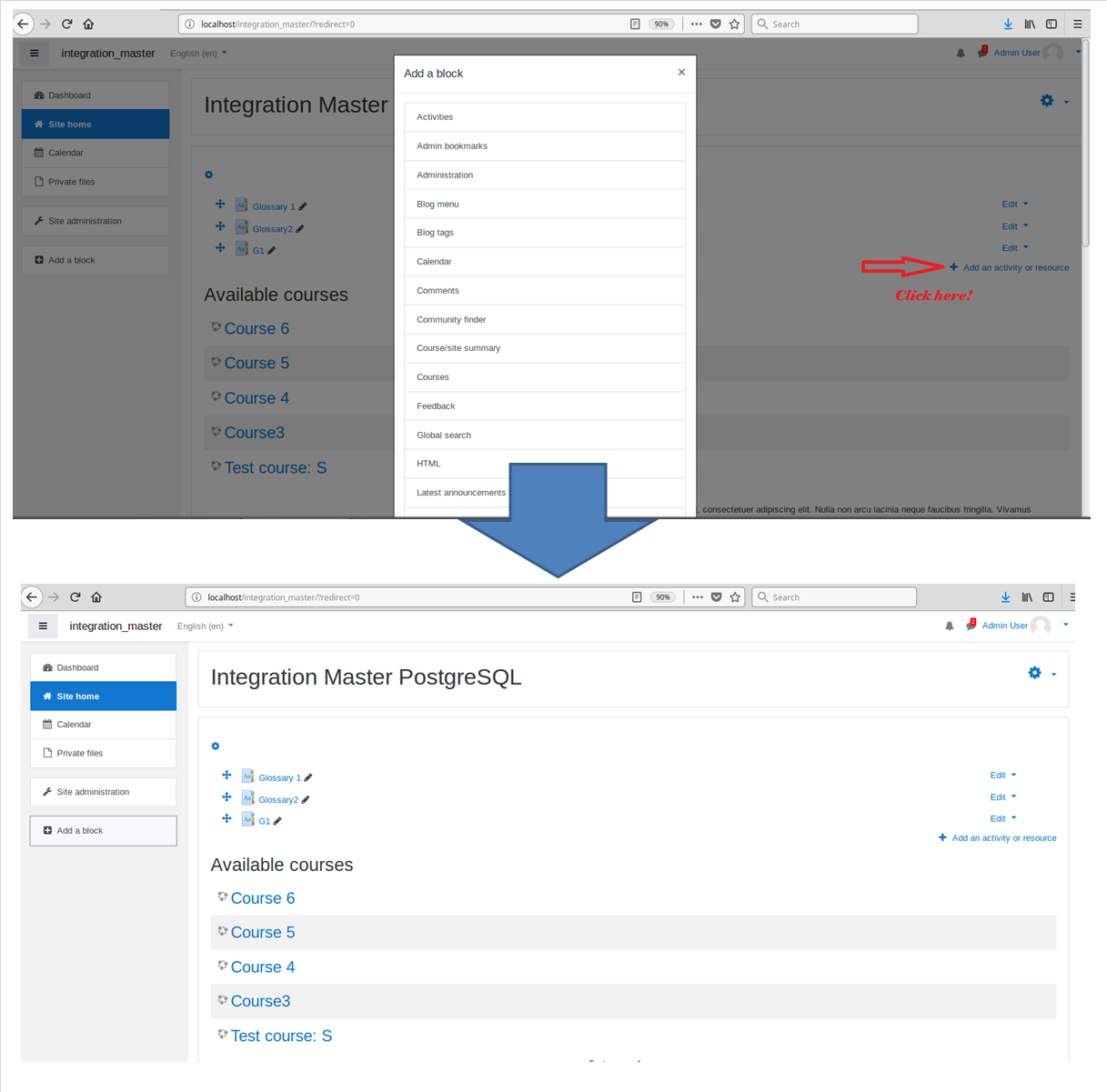Reload page in the top browser window

point(66,24)
